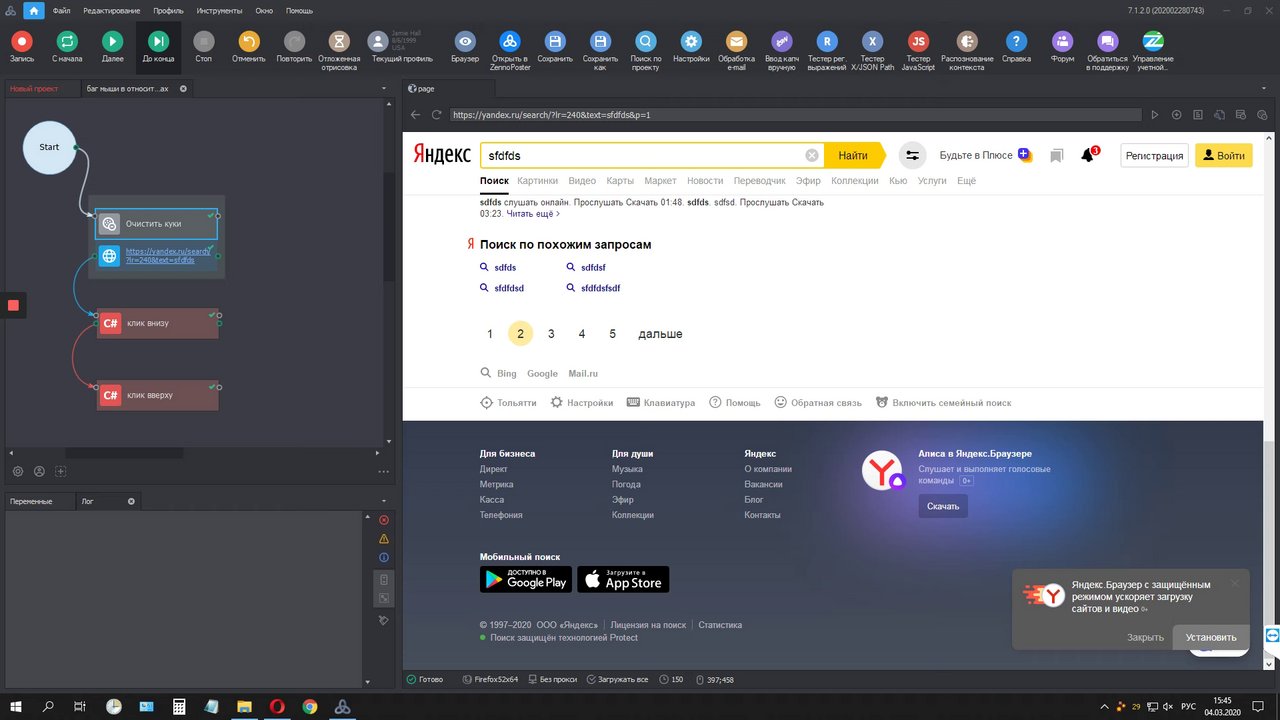Image resolution: width=1280 pixels, height=720 pixels.
Task: Open the Распознавание контекста tool
Action: [x=967, y=42]
